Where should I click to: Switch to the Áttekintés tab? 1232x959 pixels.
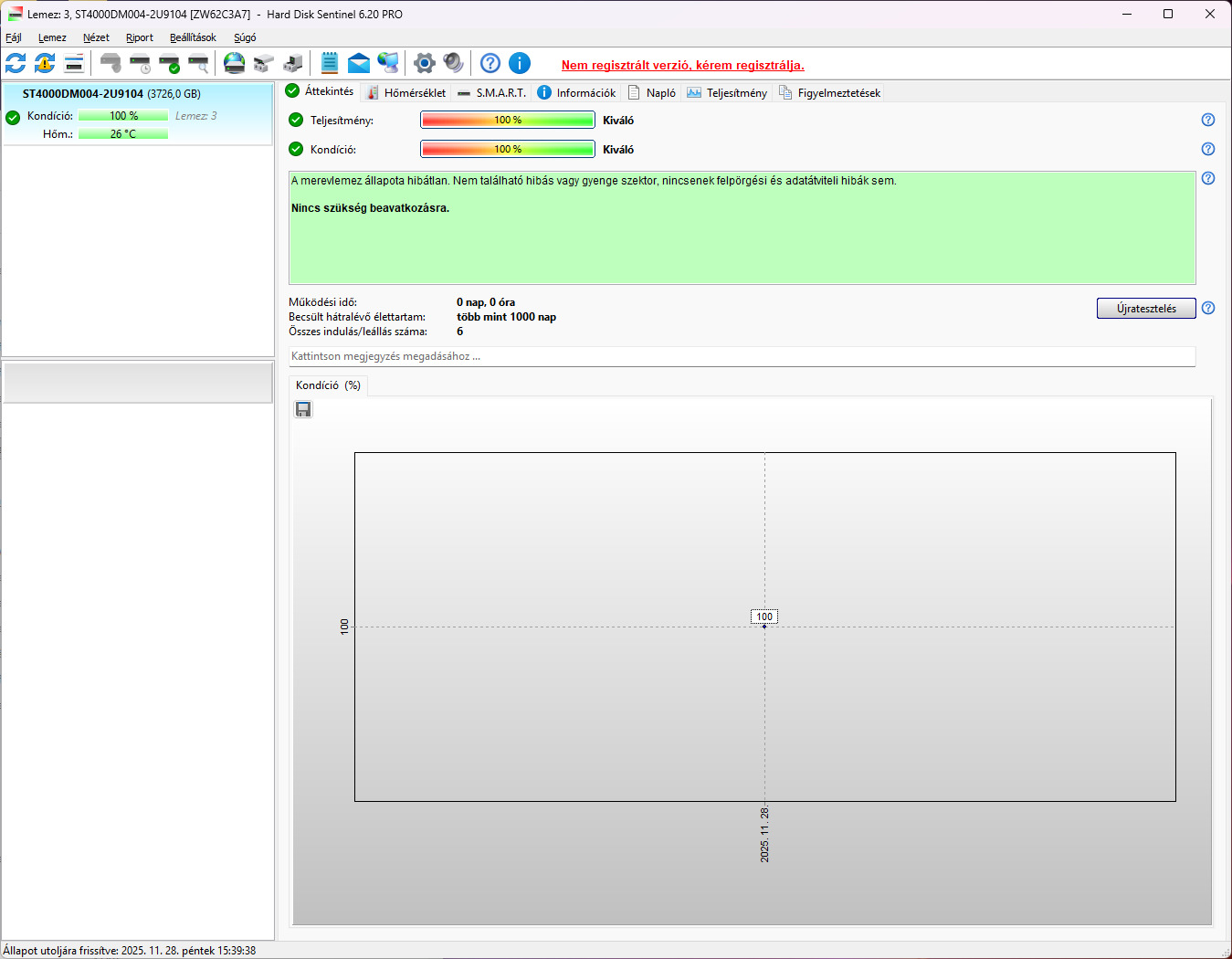pos(320,91)
